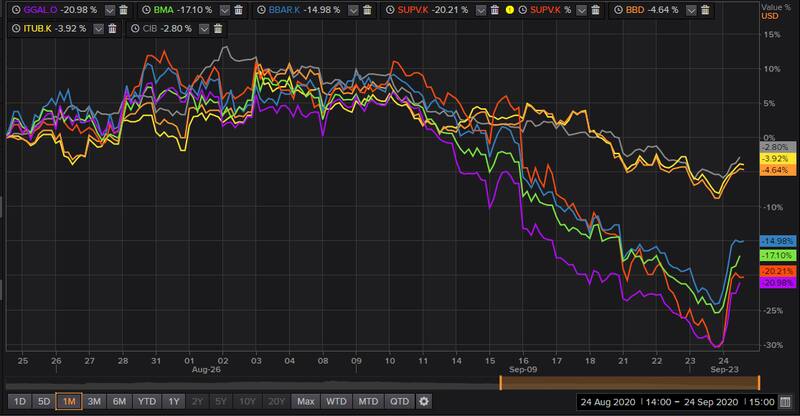Click the 6M range button
800x416 pixels.
tap(120, 402)
